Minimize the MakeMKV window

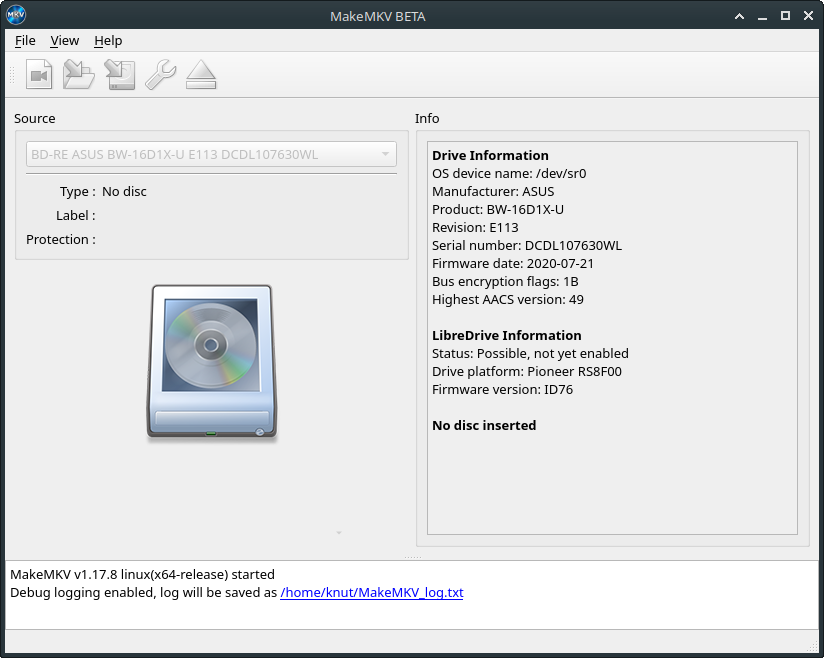point(762,15)
